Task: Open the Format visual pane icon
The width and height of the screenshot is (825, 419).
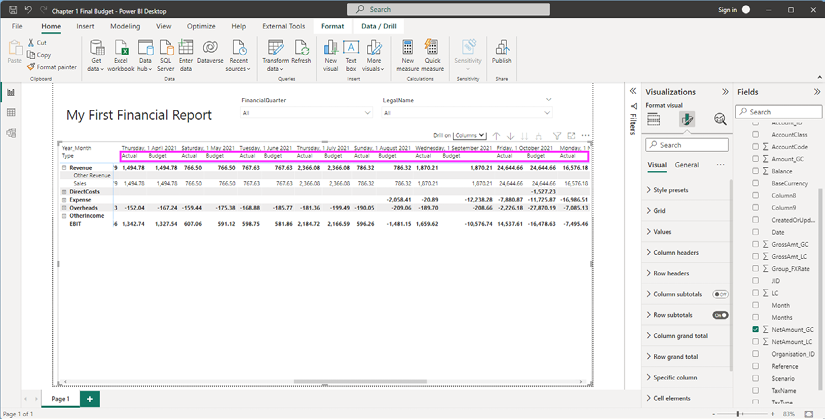Action: click(687, 119)
